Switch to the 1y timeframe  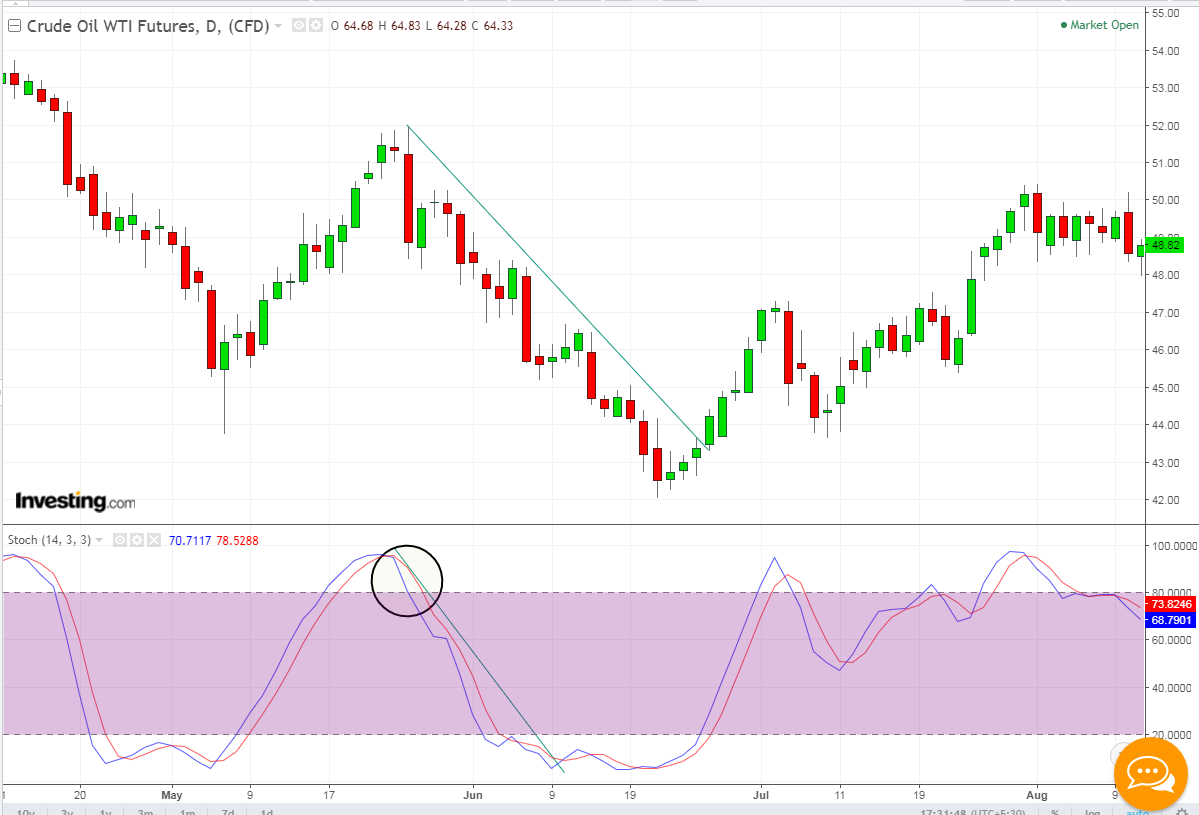pyautogui.click(x=106, y=812)
